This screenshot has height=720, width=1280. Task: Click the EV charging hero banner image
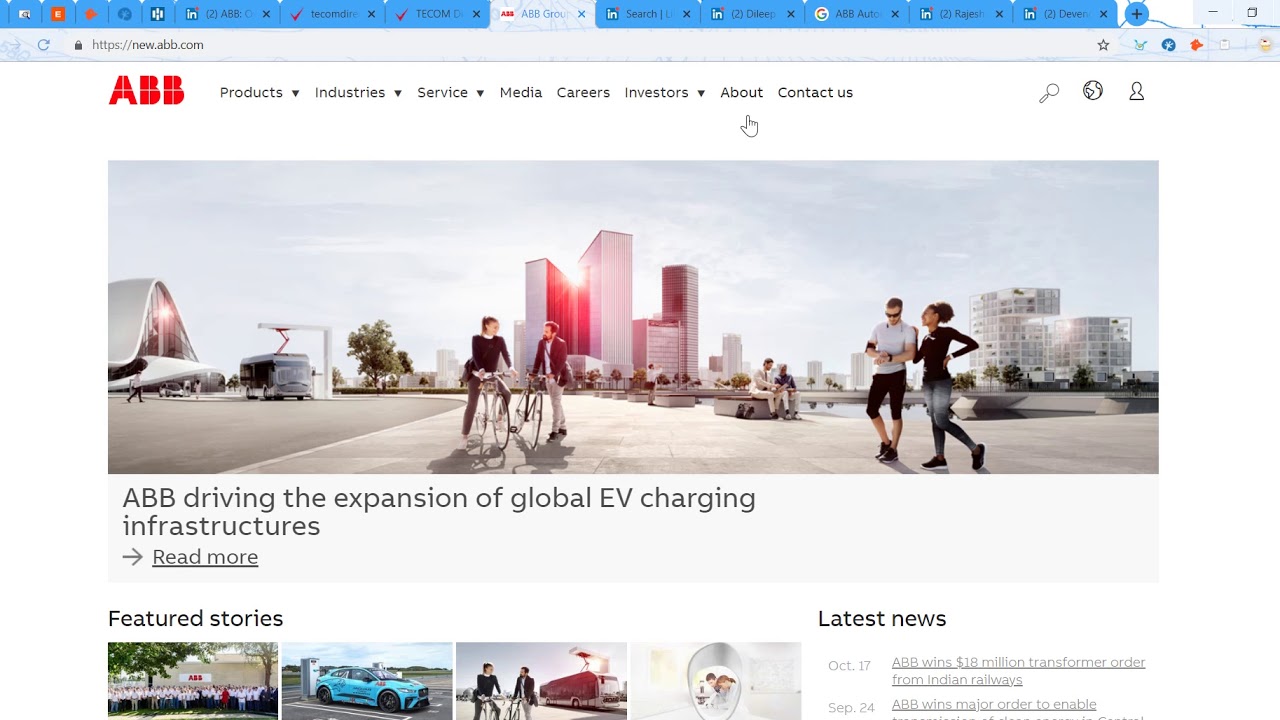[633, 317]
